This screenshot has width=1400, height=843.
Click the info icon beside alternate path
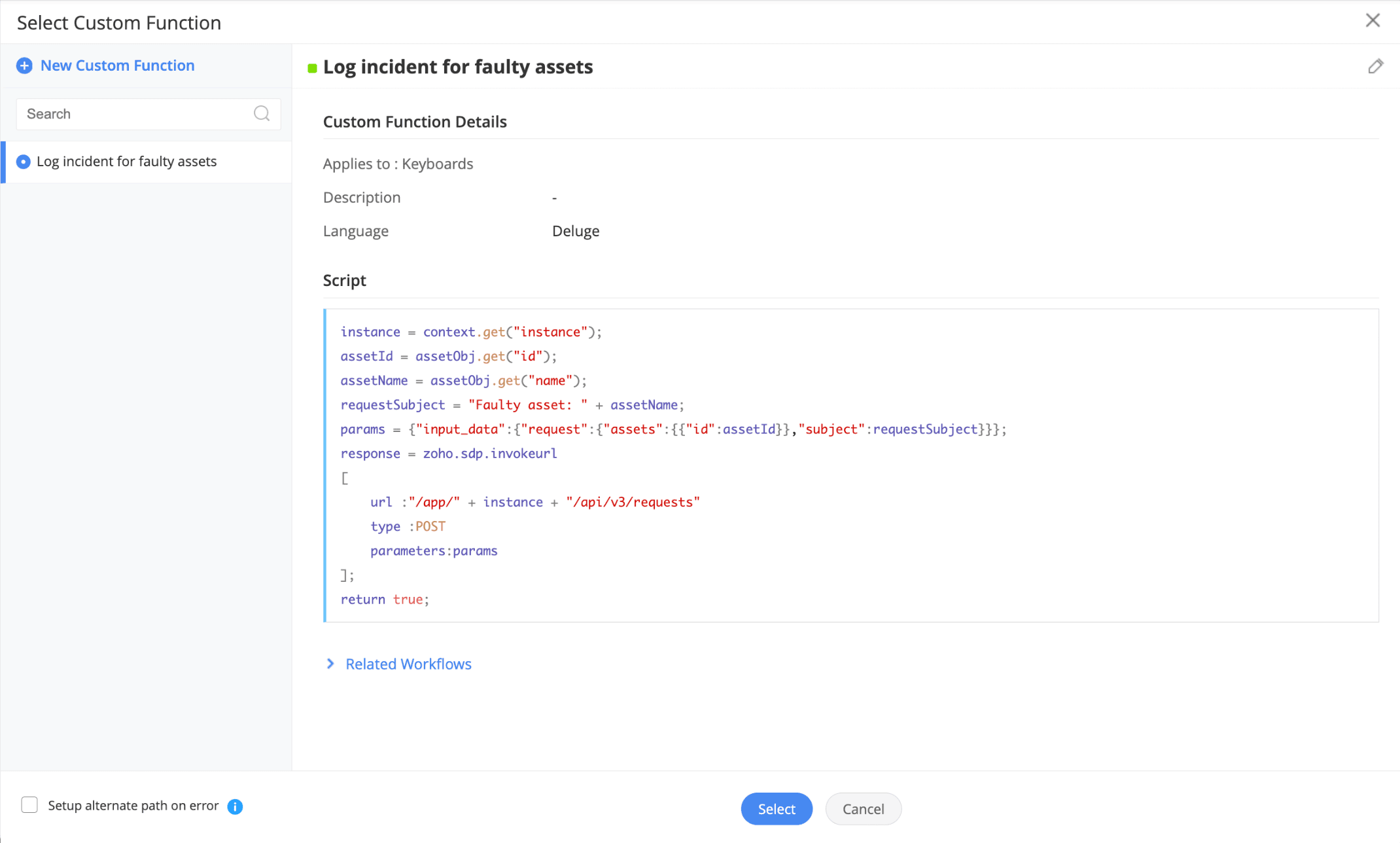235,806
